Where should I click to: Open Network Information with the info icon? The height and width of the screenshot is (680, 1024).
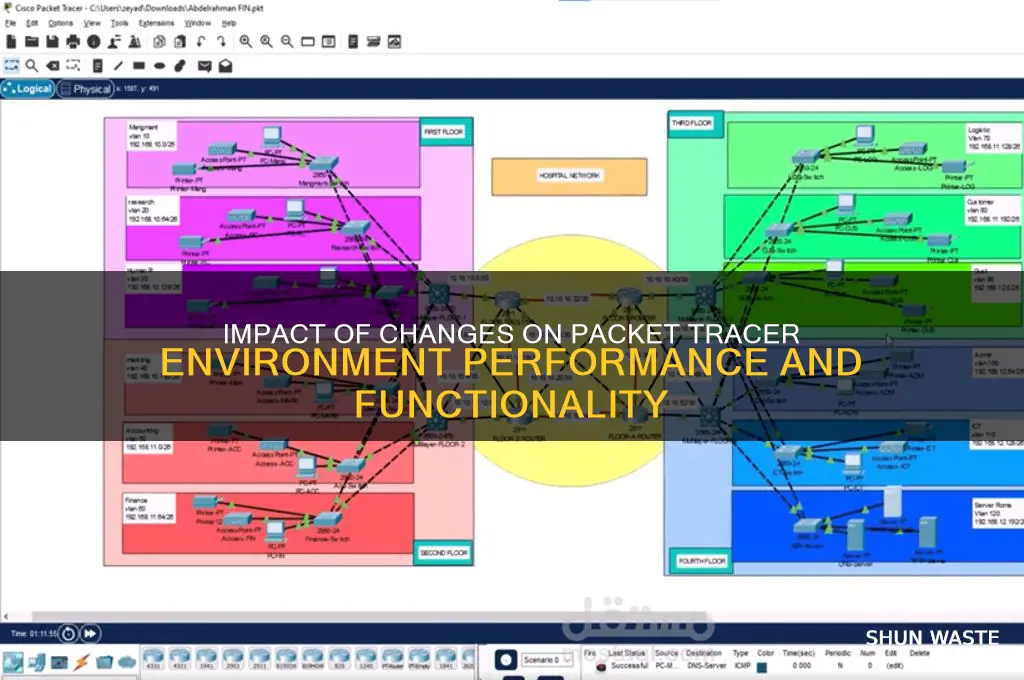93,42
